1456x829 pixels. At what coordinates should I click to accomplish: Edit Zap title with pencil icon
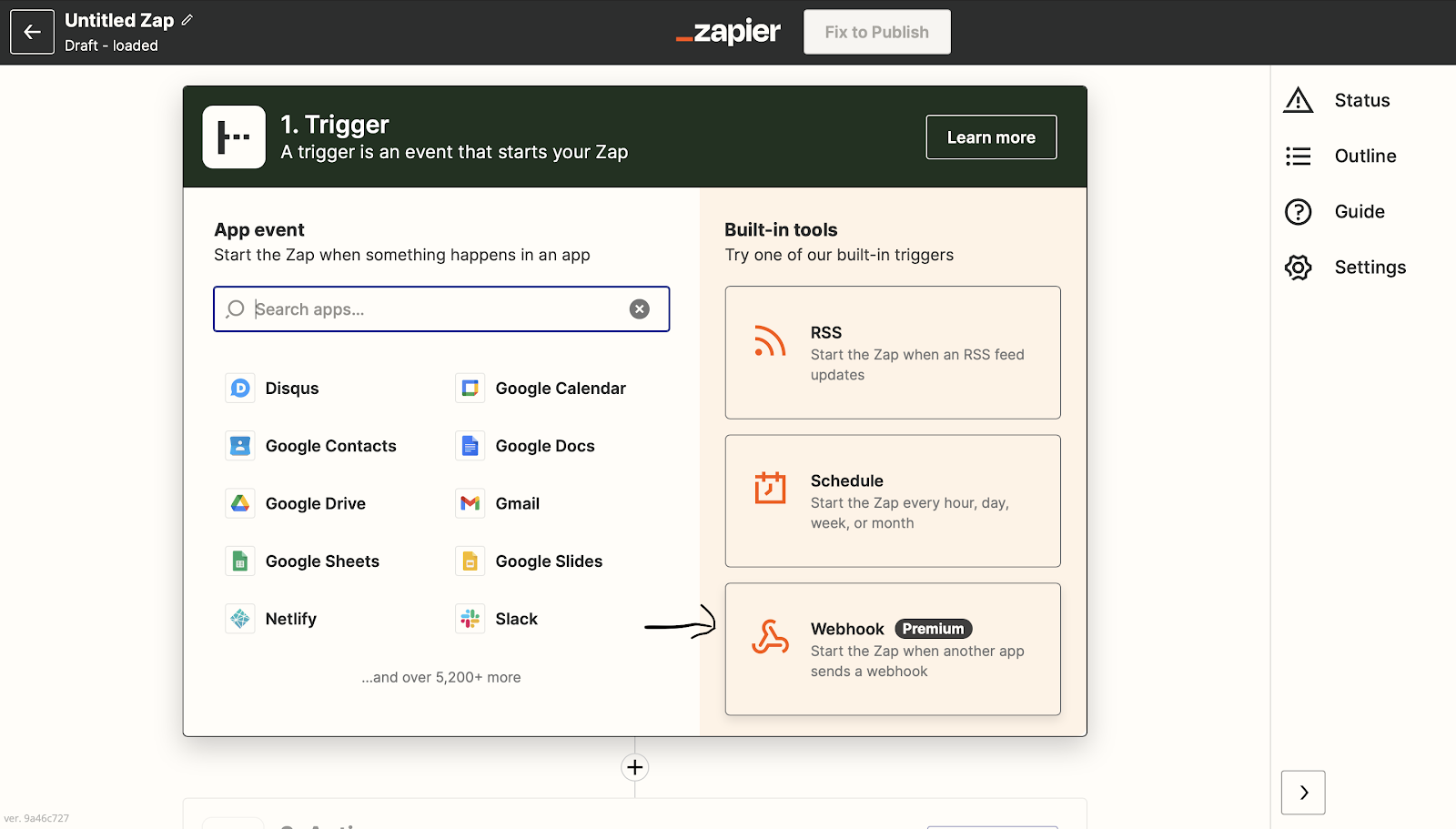coord(187,20)
